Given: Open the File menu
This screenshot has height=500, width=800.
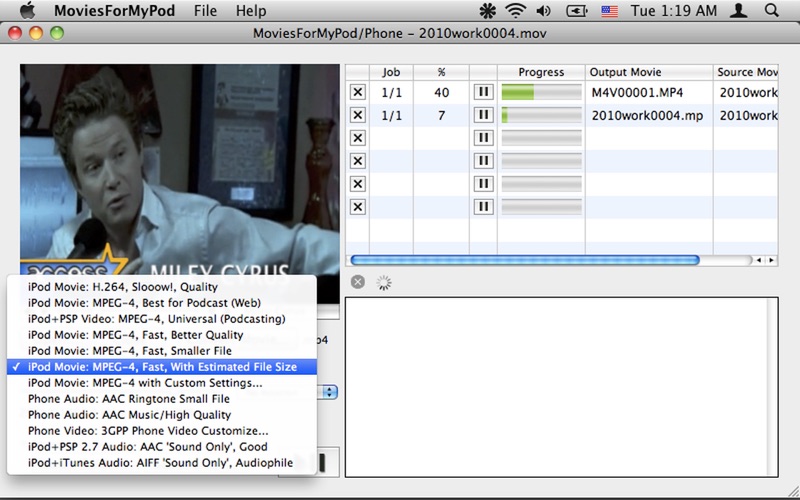Looking at the screenshot, I should click(205, 11).
